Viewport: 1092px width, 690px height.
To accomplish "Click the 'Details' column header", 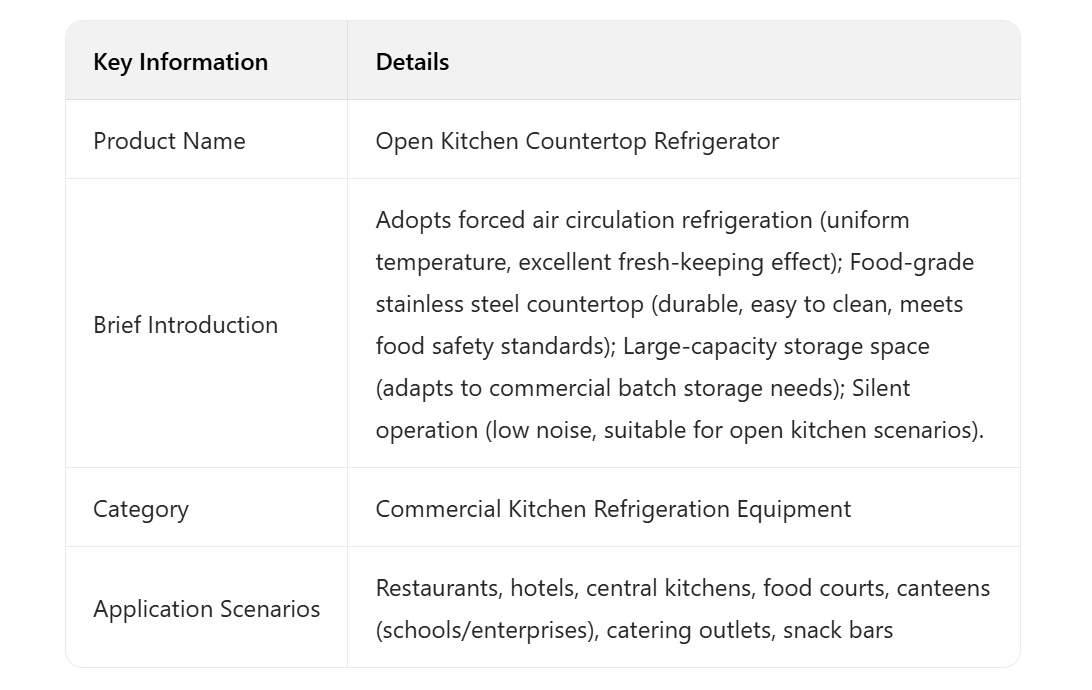I will click(412, 62).
